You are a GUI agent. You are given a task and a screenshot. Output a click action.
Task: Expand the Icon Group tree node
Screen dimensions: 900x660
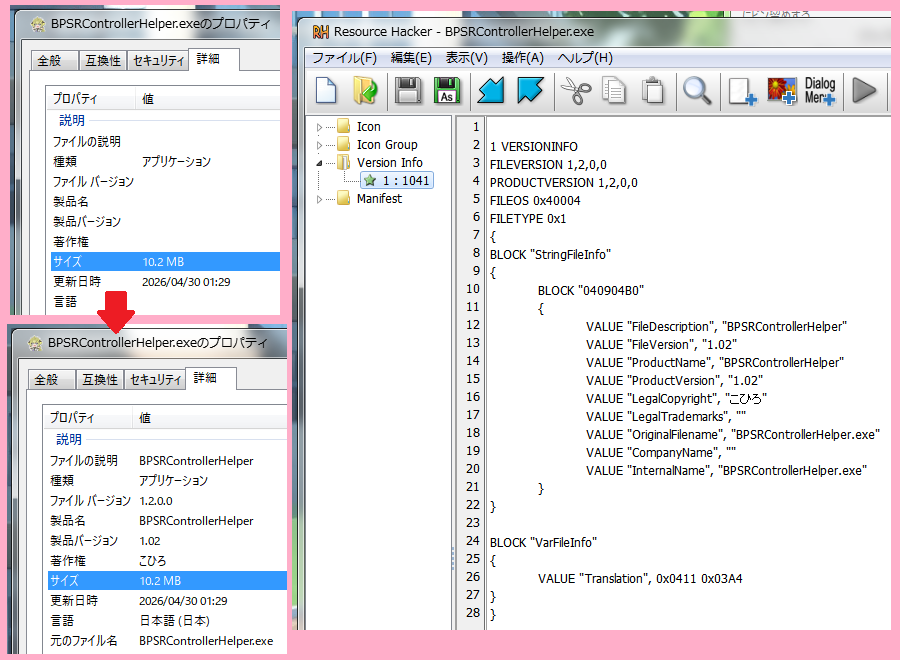tap(320, 145)
